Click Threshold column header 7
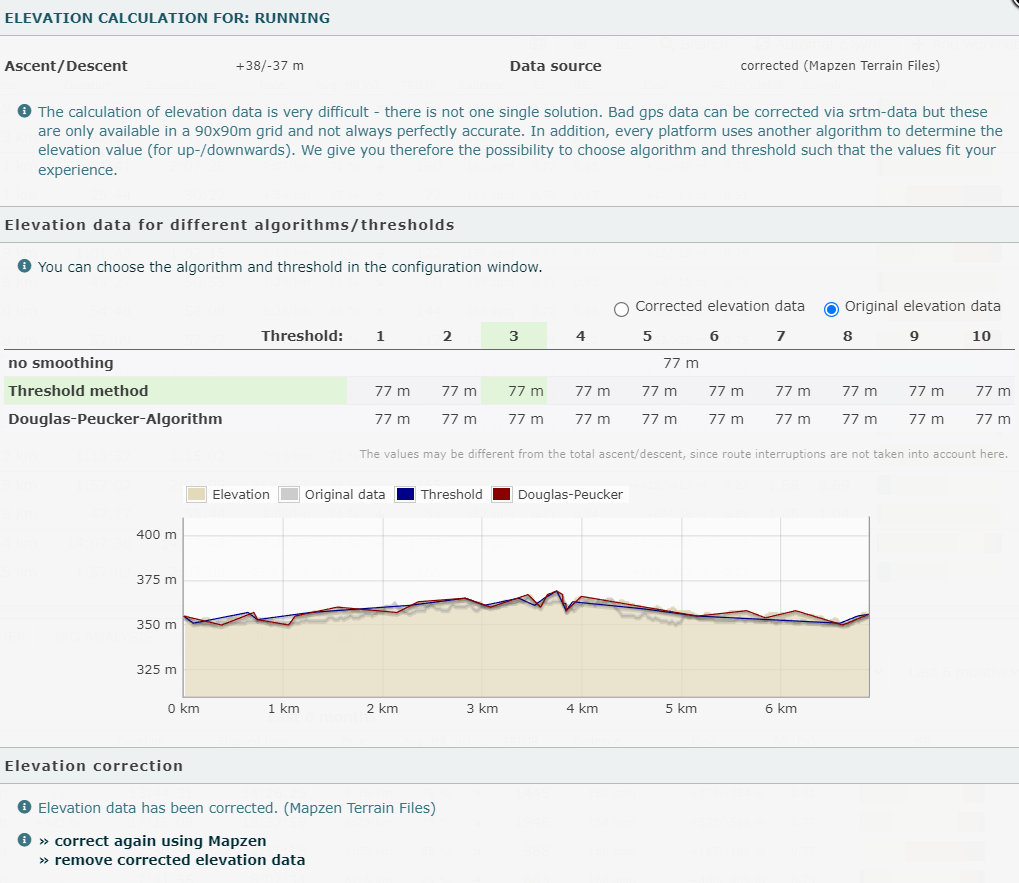This screenshot has width=1019, height=883. click(780, 336)
